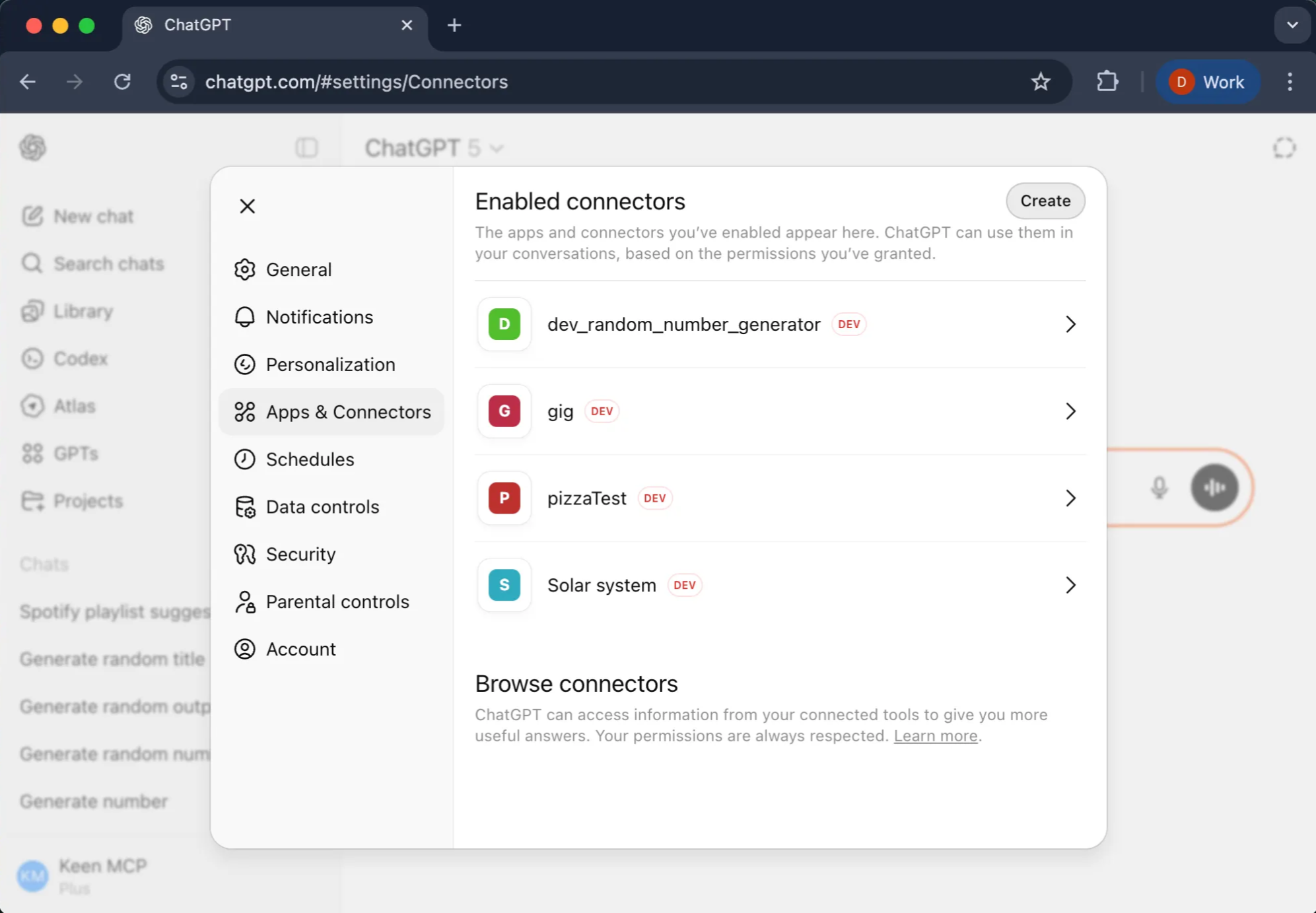This screenshot has height=913, width=1316.
Task: Open Atlas in the sidebar
Action: coord(74,406)
